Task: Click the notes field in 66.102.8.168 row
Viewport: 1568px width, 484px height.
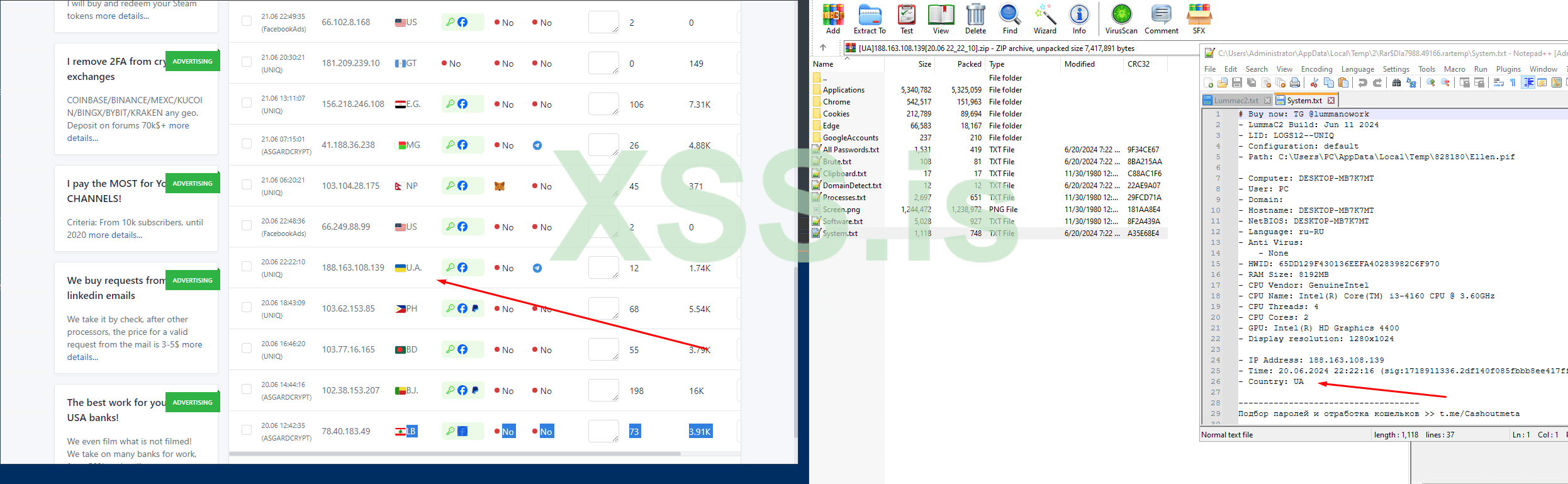Action: click(x=603, y=22)
